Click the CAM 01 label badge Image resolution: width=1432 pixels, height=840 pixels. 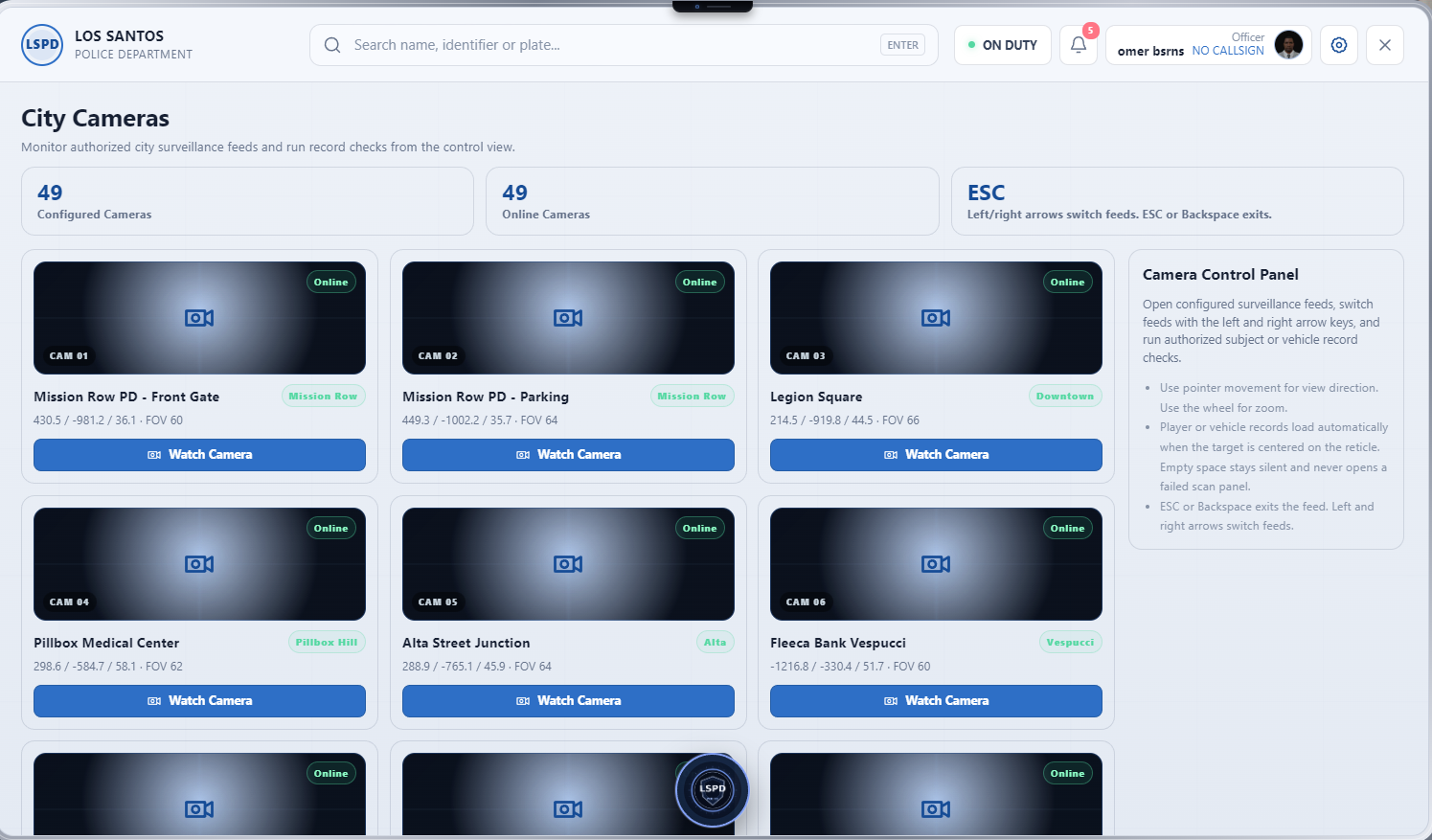(x=69, y=356)
